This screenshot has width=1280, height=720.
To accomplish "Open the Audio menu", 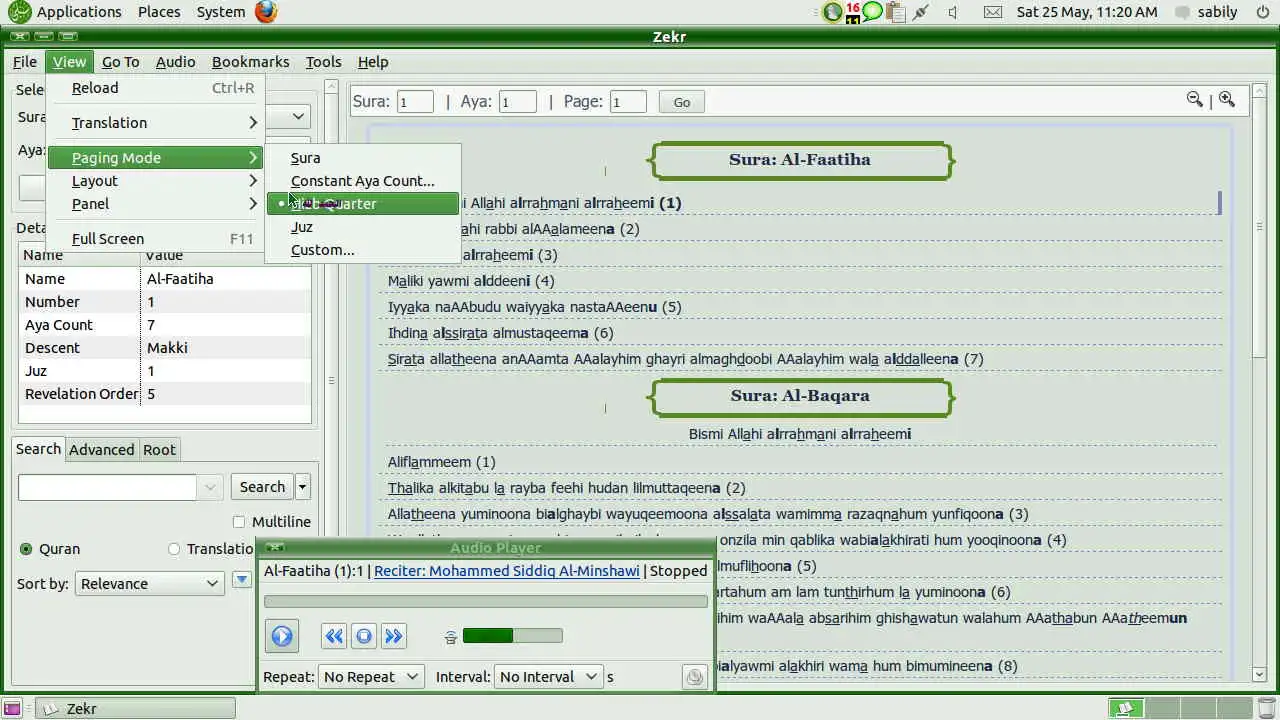I will pos(175,62).
